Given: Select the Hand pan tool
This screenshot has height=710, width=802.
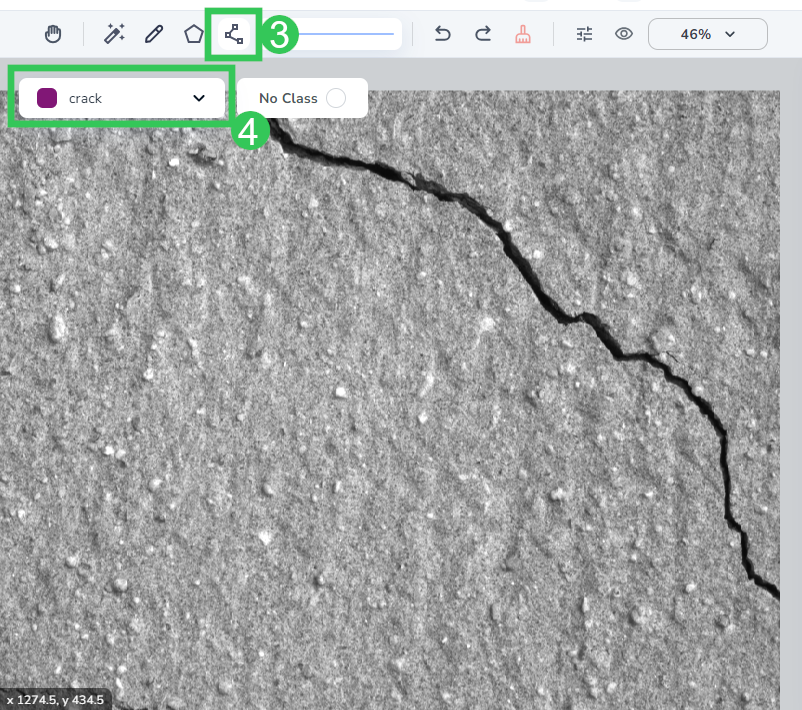Looking at the screenshot, I should tap(52, 33).
